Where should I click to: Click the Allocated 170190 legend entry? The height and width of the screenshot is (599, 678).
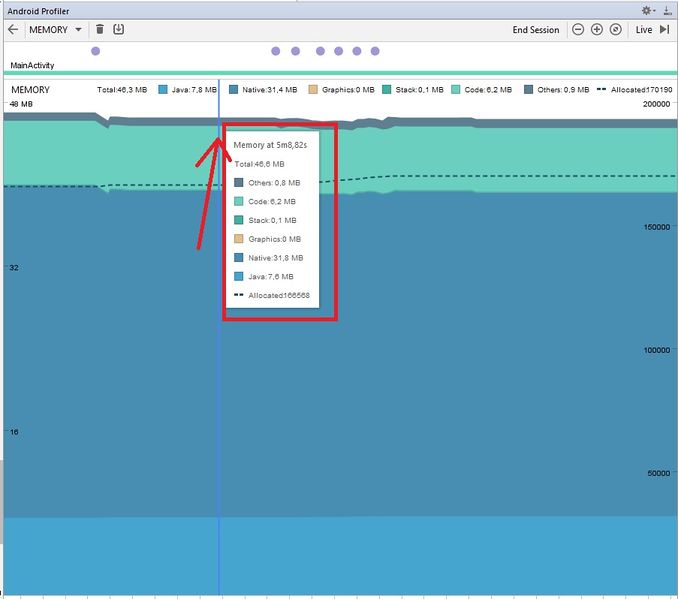634,90
